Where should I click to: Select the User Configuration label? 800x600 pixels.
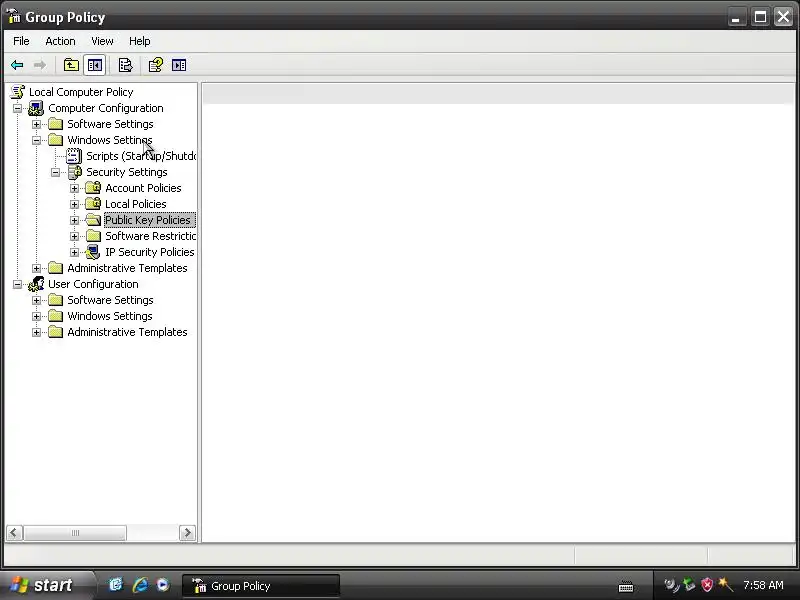pyautogui.click(x=93, y=284)
